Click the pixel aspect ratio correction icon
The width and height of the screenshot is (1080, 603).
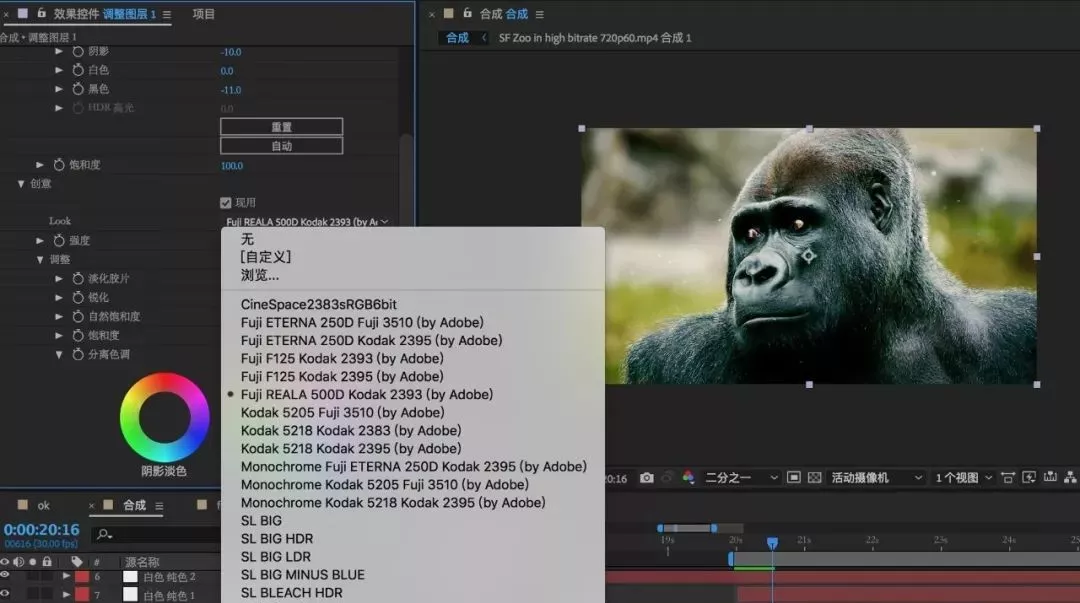point(1008,478)
